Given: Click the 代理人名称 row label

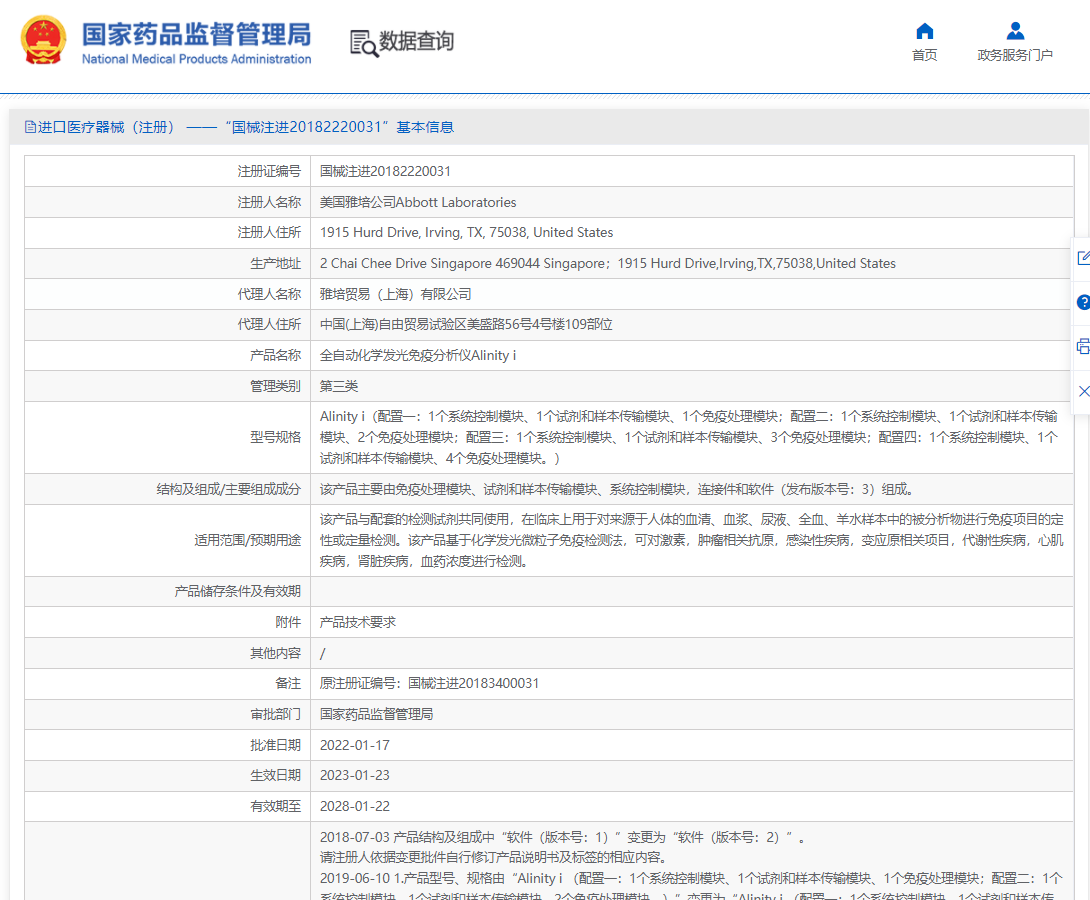Looking at the screenshot, I should click(x=269, y=294).
